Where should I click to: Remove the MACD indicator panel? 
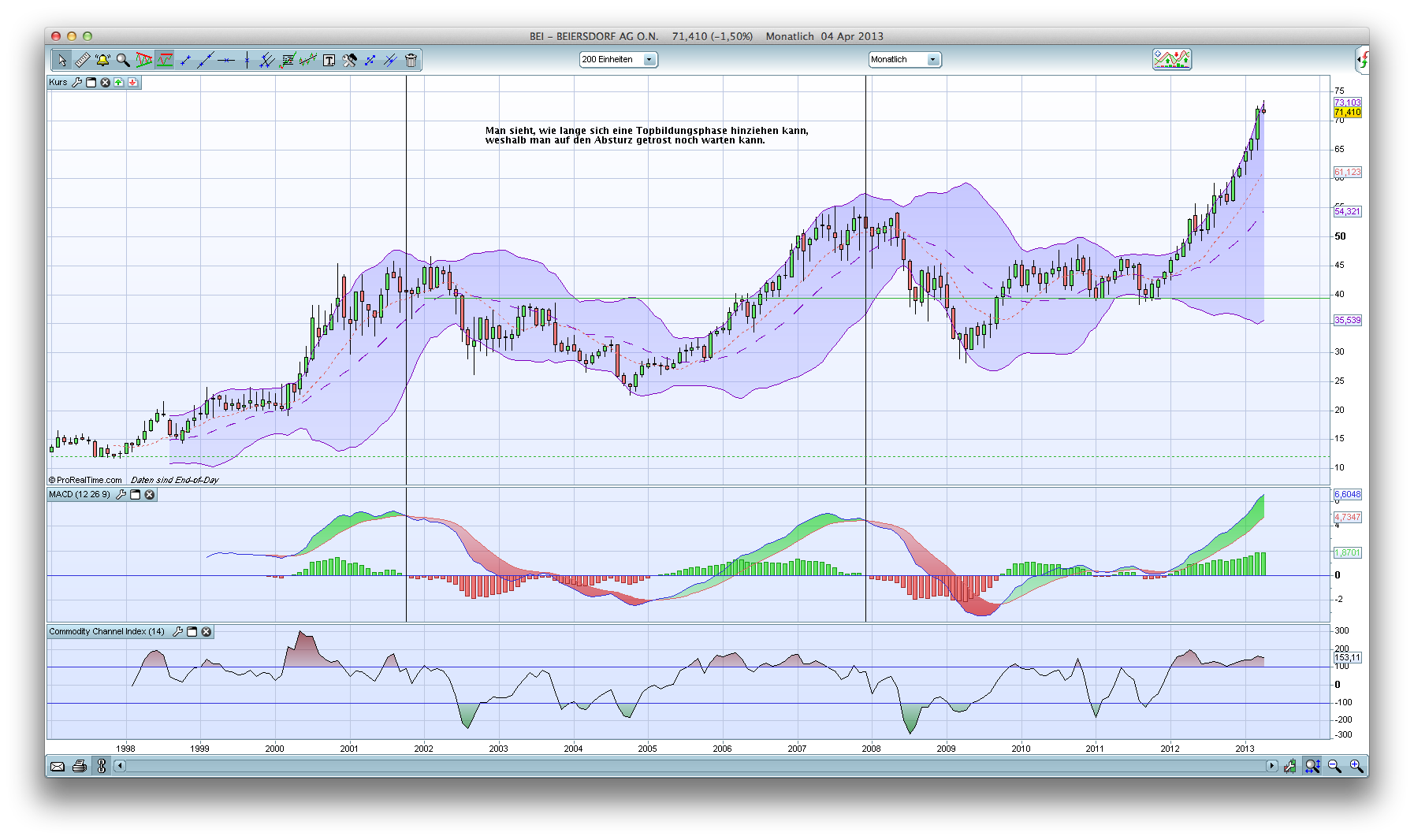click(x=150, y=494)
